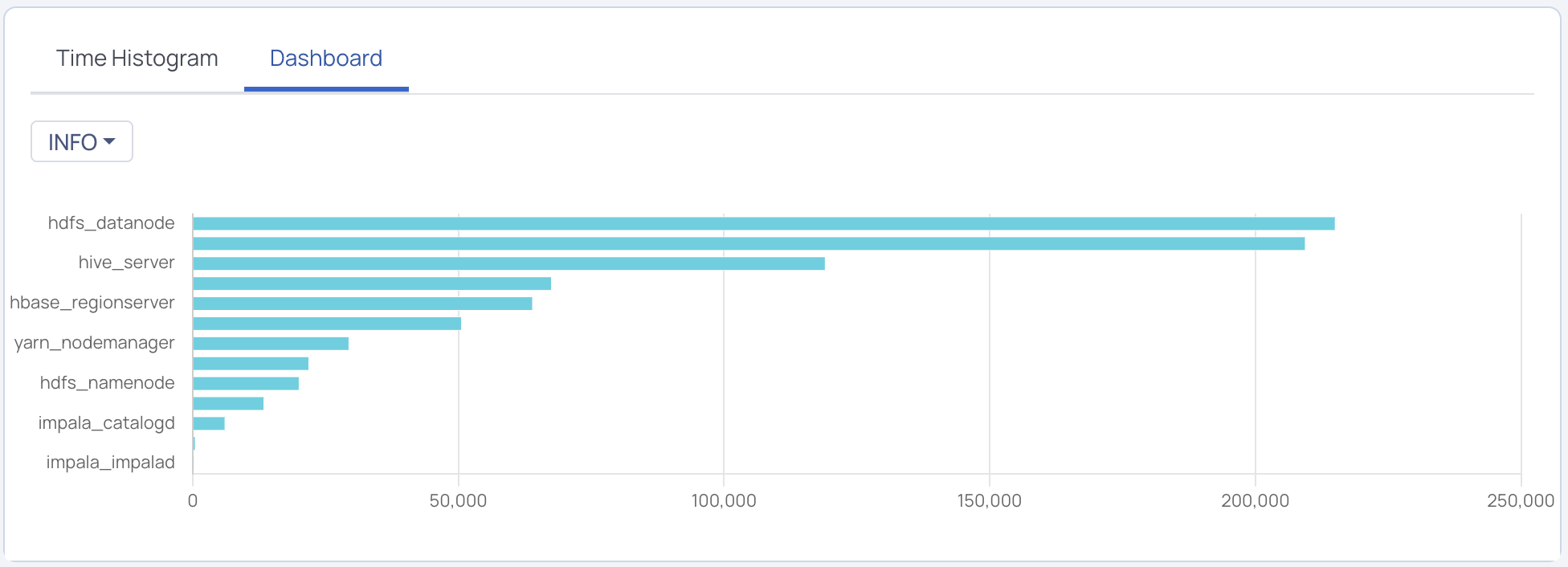Image resolution: width=1568 pixels, height=567 pixels.
Task: Click the 250,000 x-axis tick label
Action: [1521, 501]
